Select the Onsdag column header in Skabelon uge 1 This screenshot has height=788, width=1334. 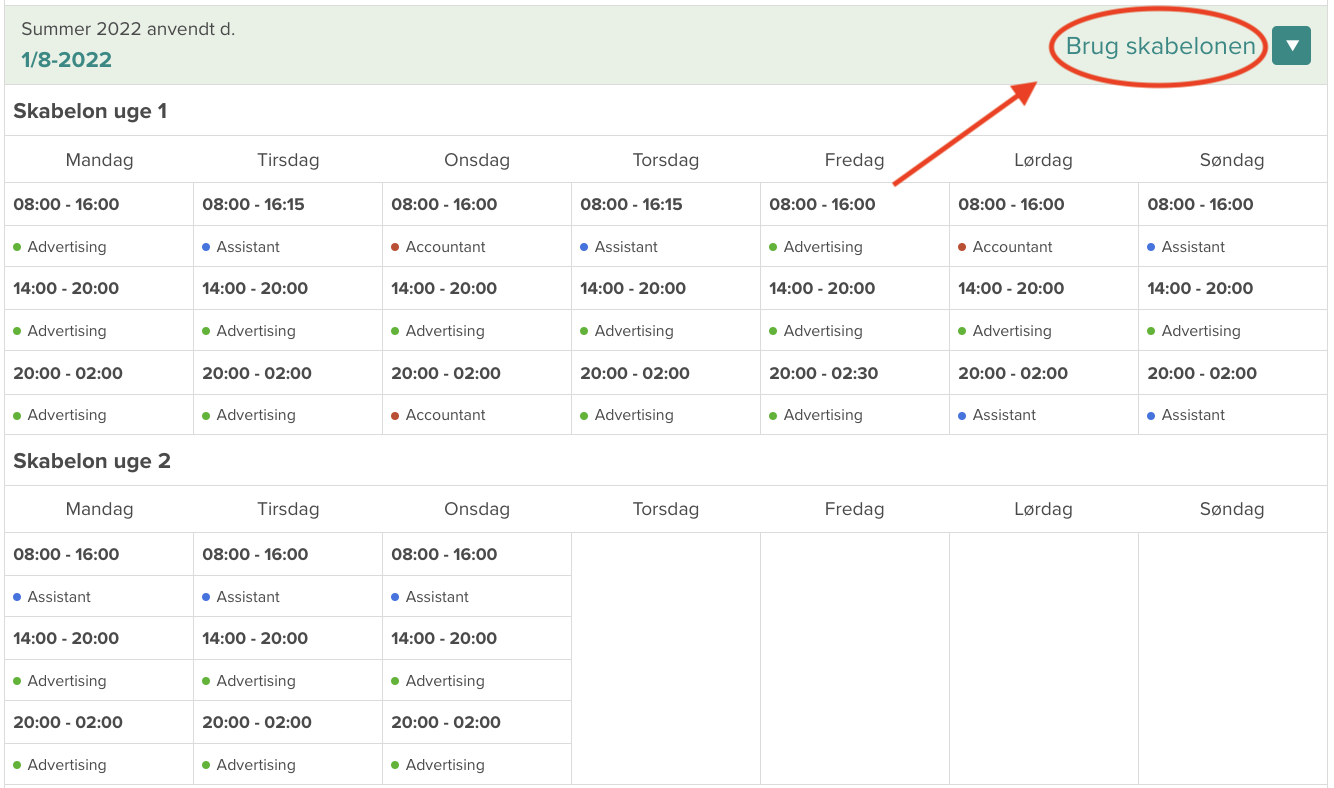coord(476,160)
